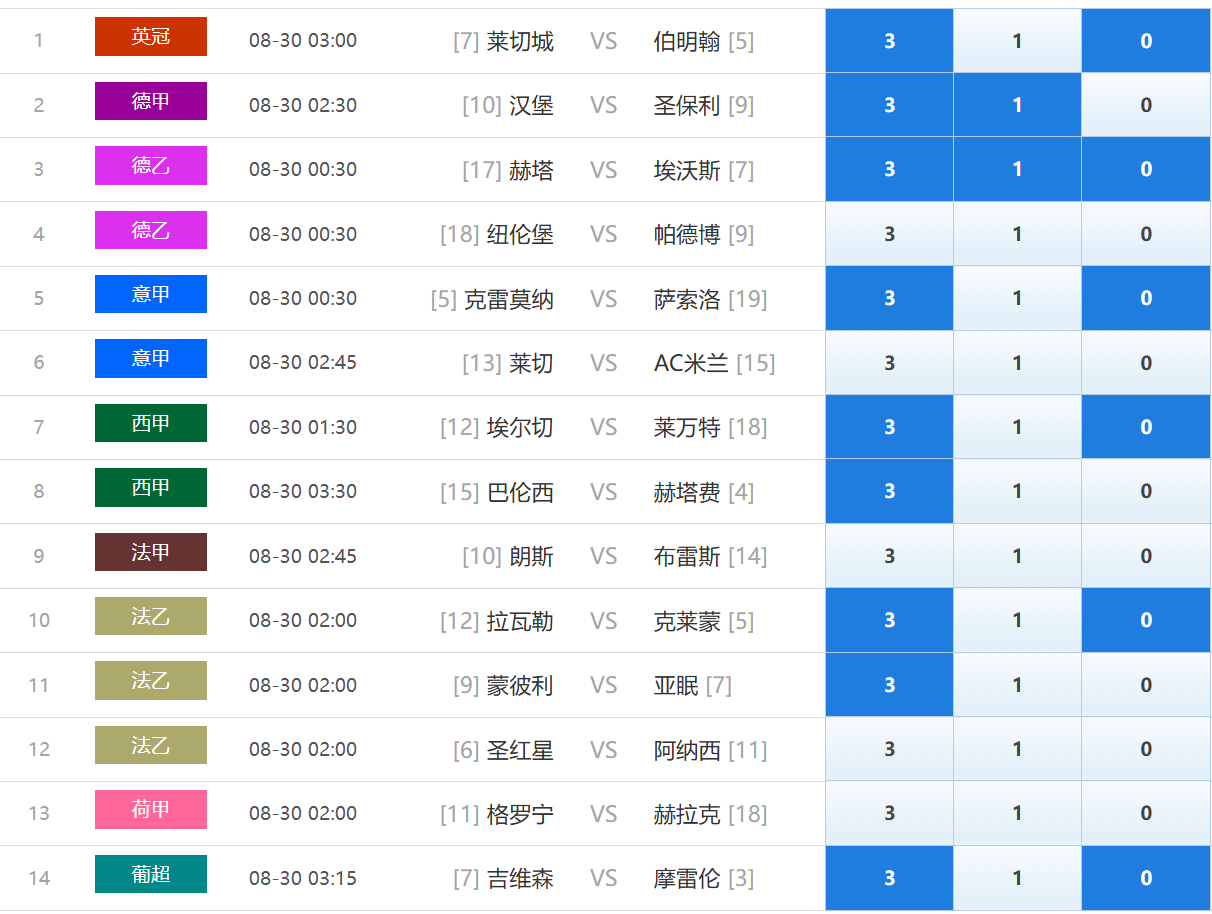Deselect the 3 pick for 埃尔切 vs 莱万特
Viewport: 1212px width, 914px height.
[889, 427]
